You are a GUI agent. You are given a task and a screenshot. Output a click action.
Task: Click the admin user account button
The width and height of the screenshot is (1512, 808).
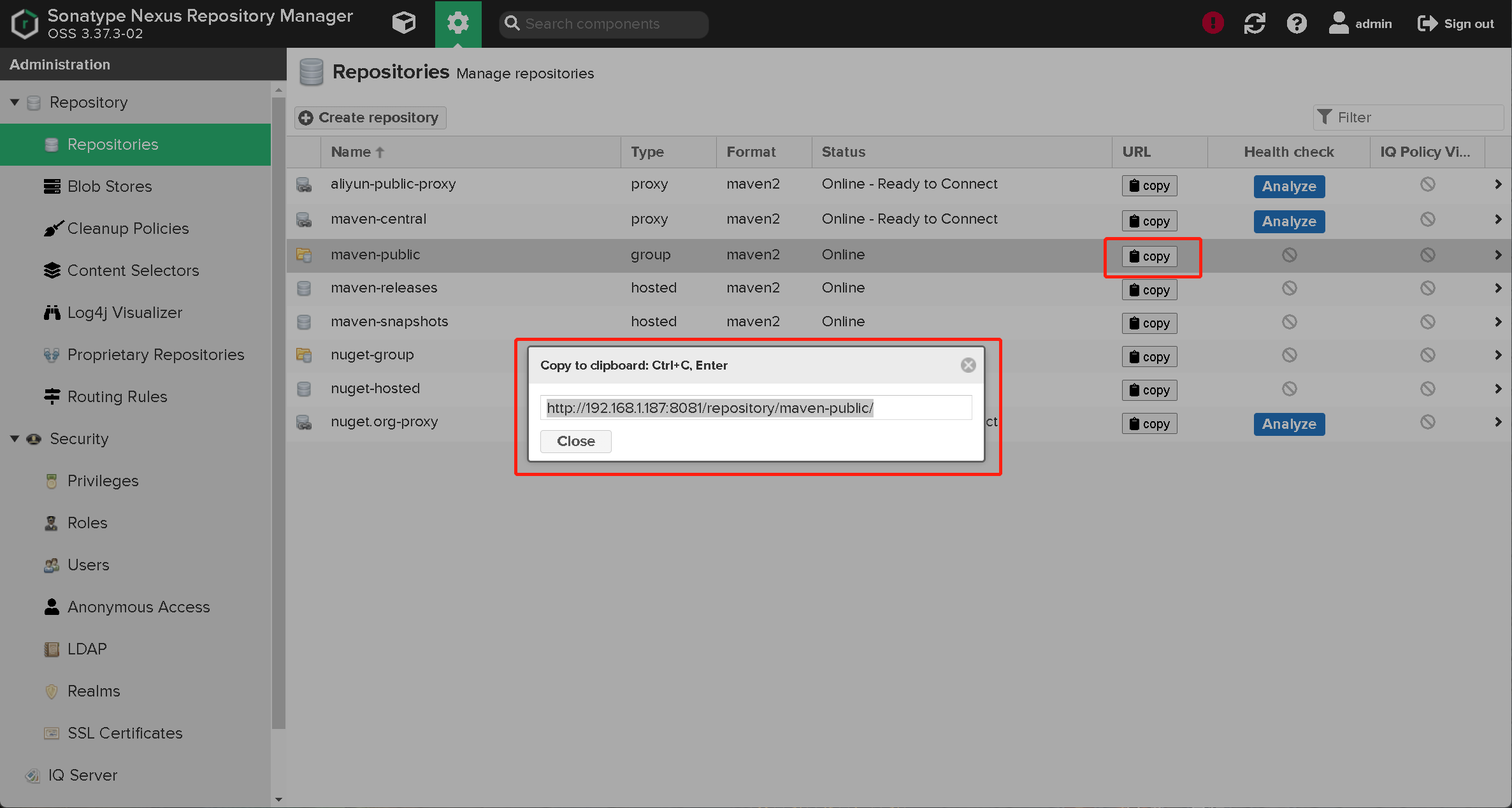pos(1360,24)
